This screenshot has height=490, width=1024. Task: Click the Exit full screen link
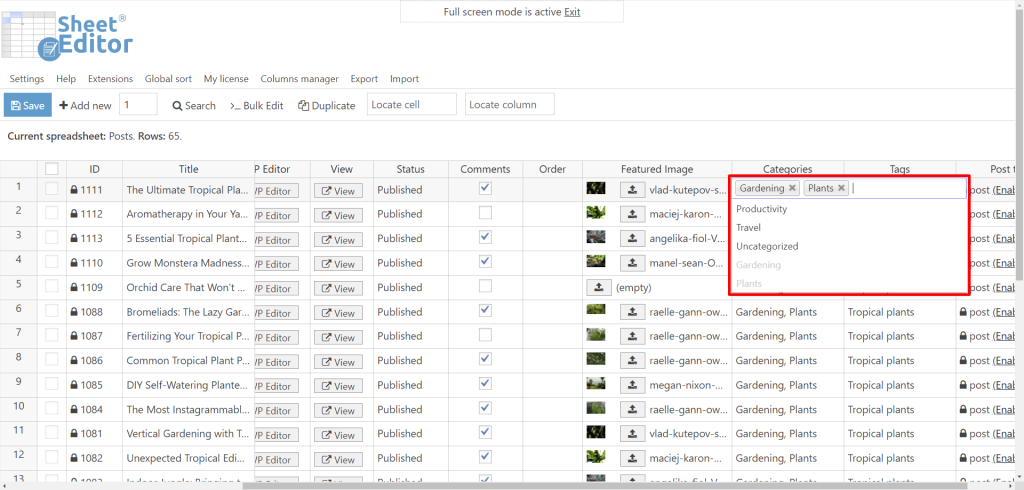coord(572,12)
